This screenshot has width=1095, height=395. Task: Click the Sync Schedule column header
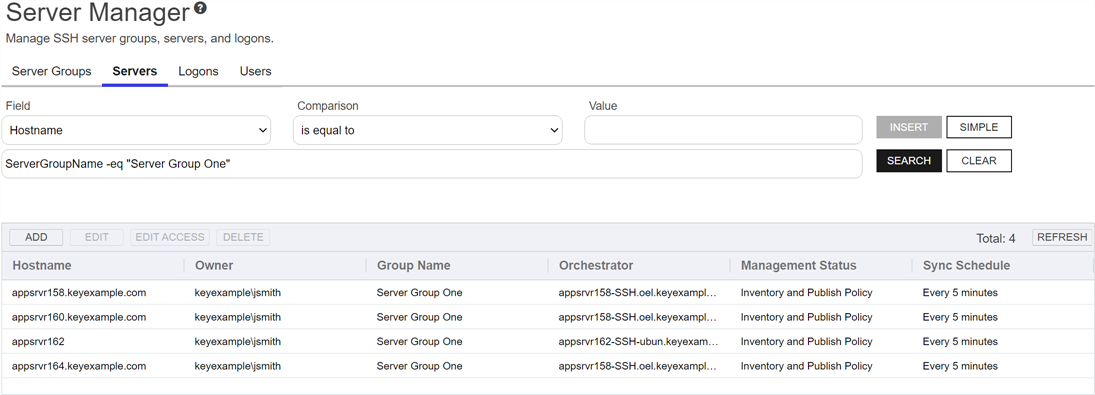967,265
